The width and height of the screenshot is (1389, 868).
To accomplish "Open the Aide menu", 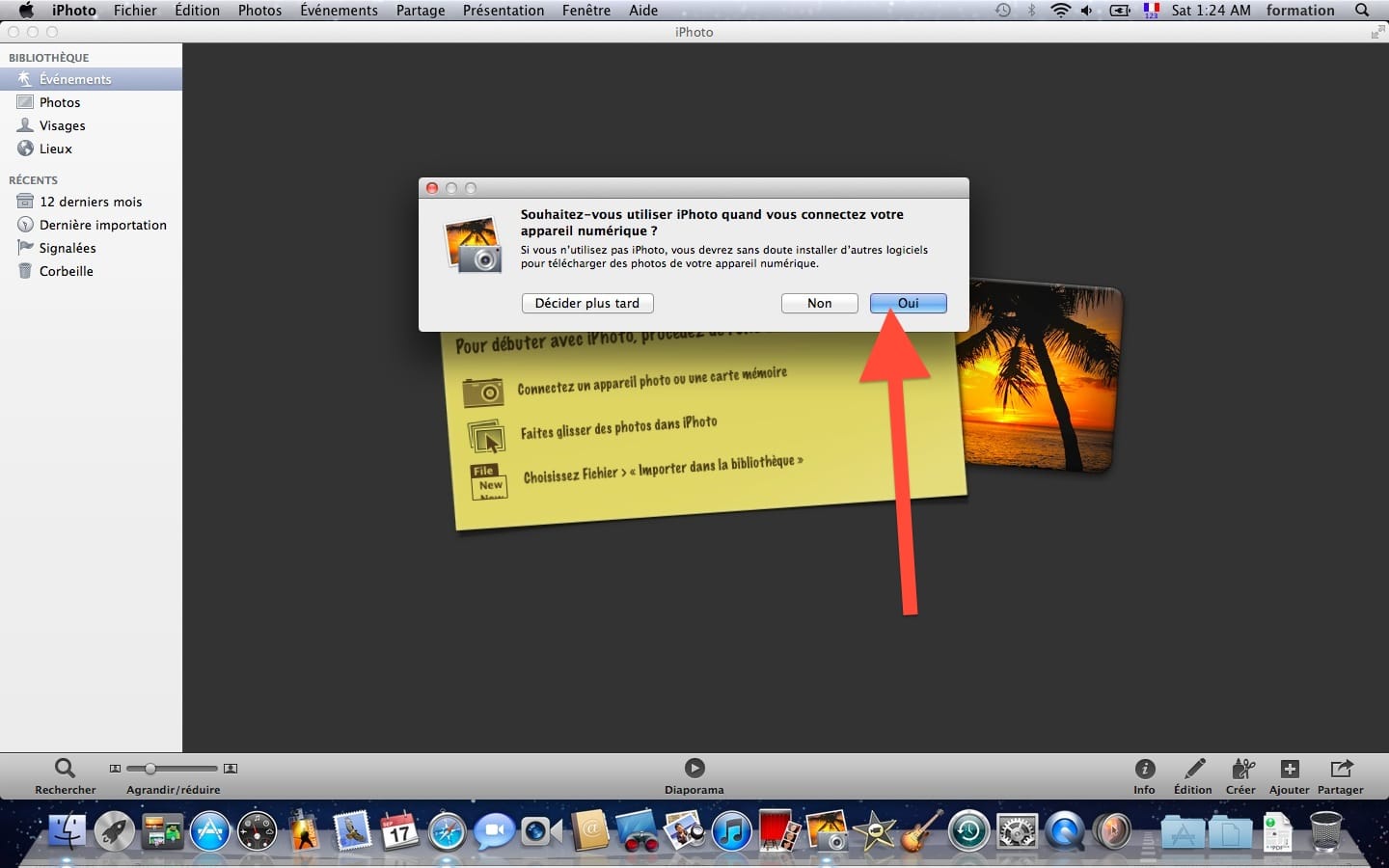I will pyautogui.click(x=643, y=11).
